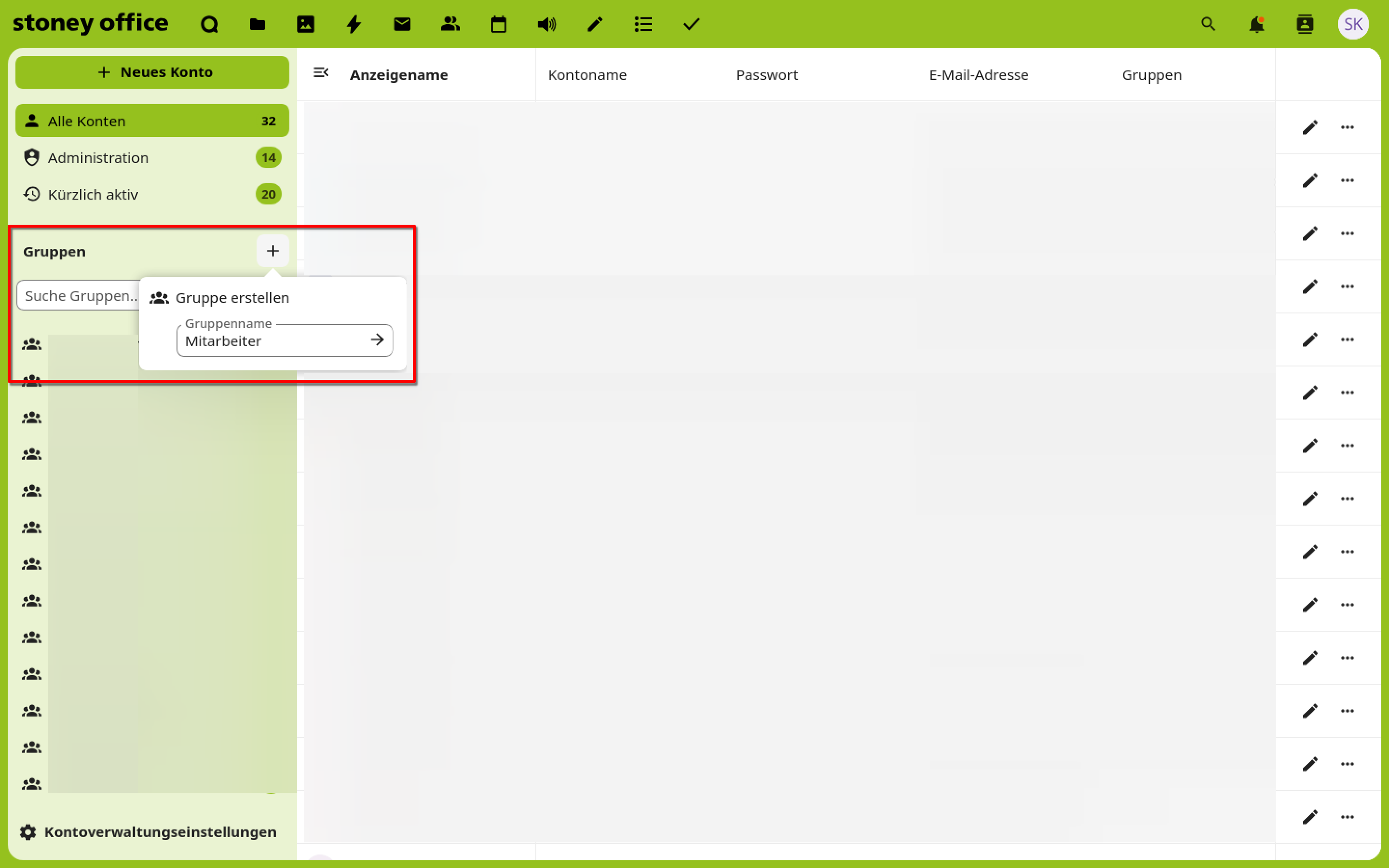Open the Calendar app icon

coord(498,24)
